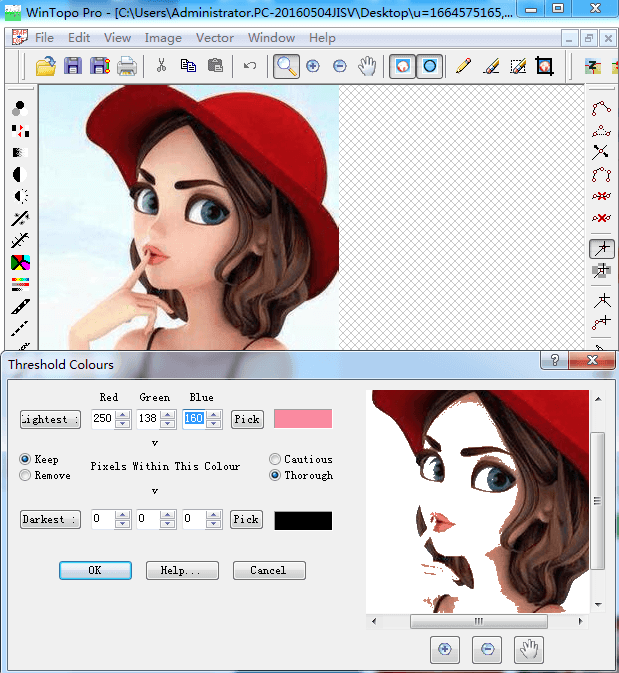Click the Save floppy disk icon
The width and height of the screenshot is (619, 673).
tap(72, 67)
